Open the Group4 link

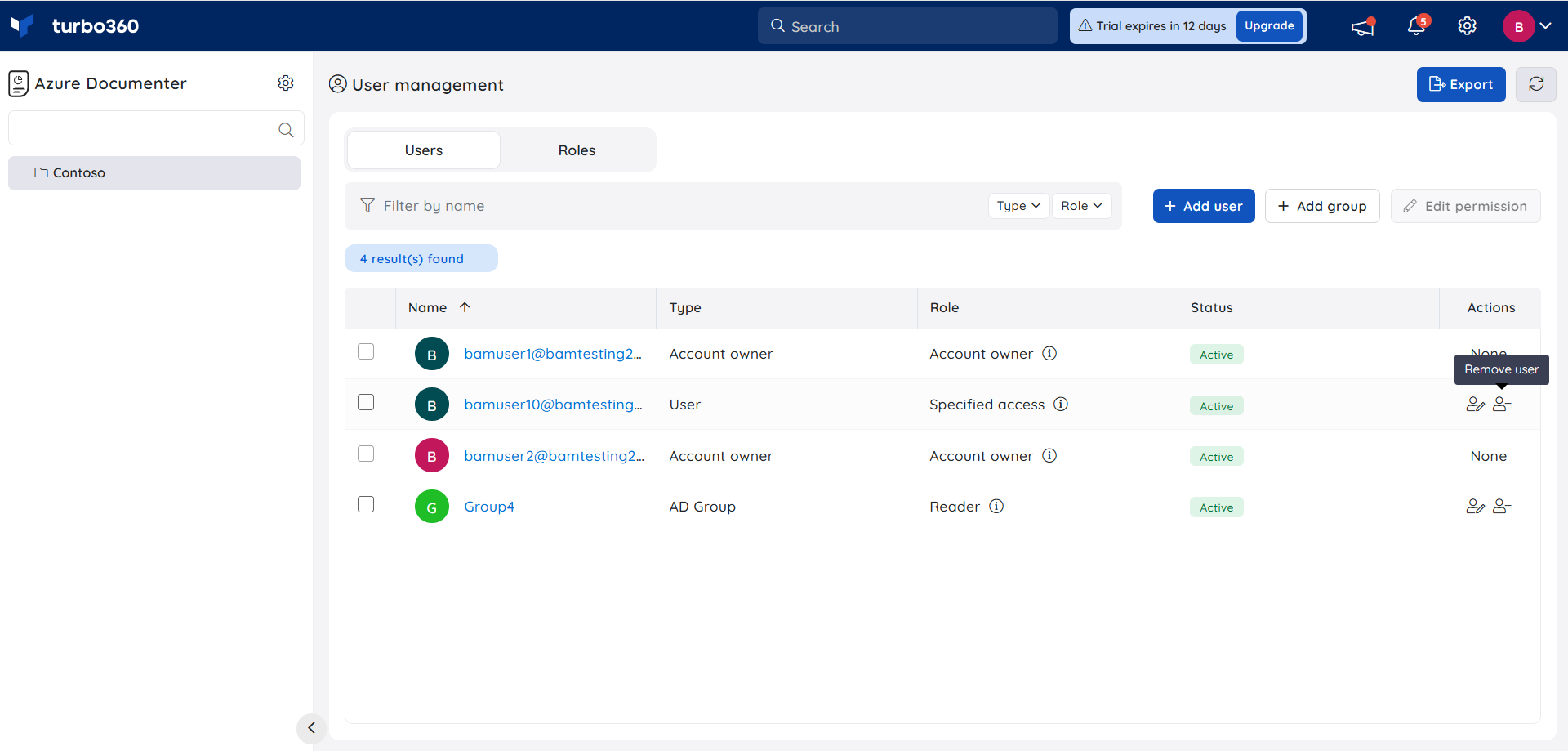pyautogui.click(x=489, y=507)
